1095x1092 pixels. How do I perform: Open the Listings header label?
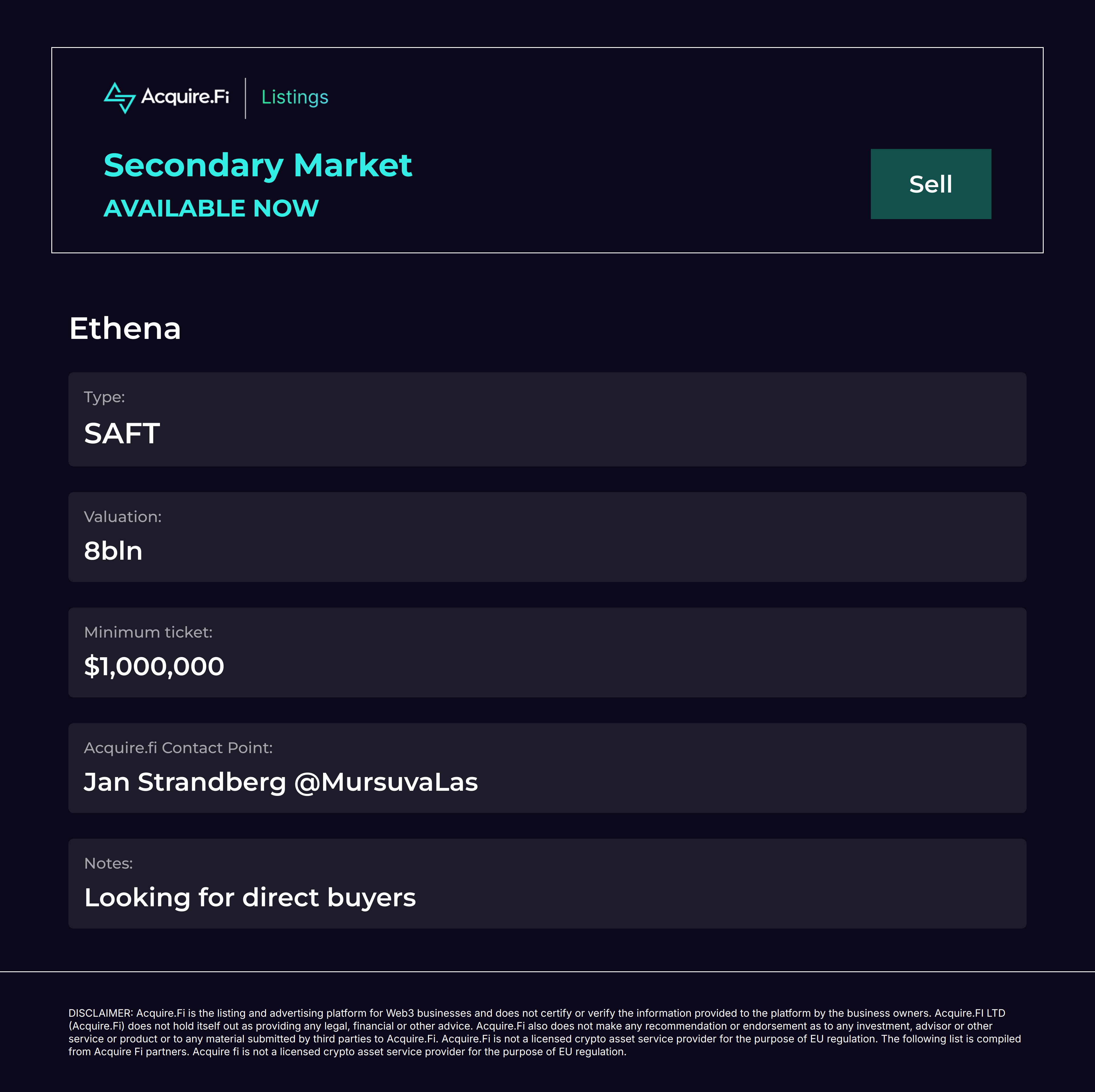[294, 97]
